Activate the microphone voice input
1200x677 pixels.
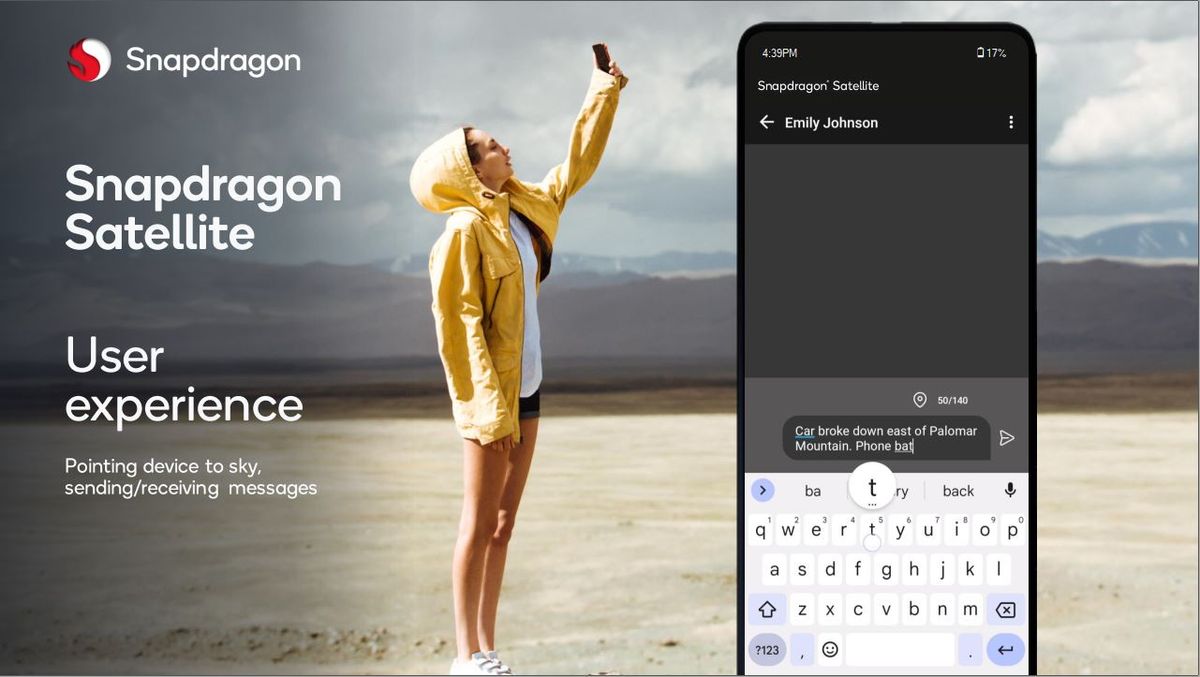pos(1010,490)
